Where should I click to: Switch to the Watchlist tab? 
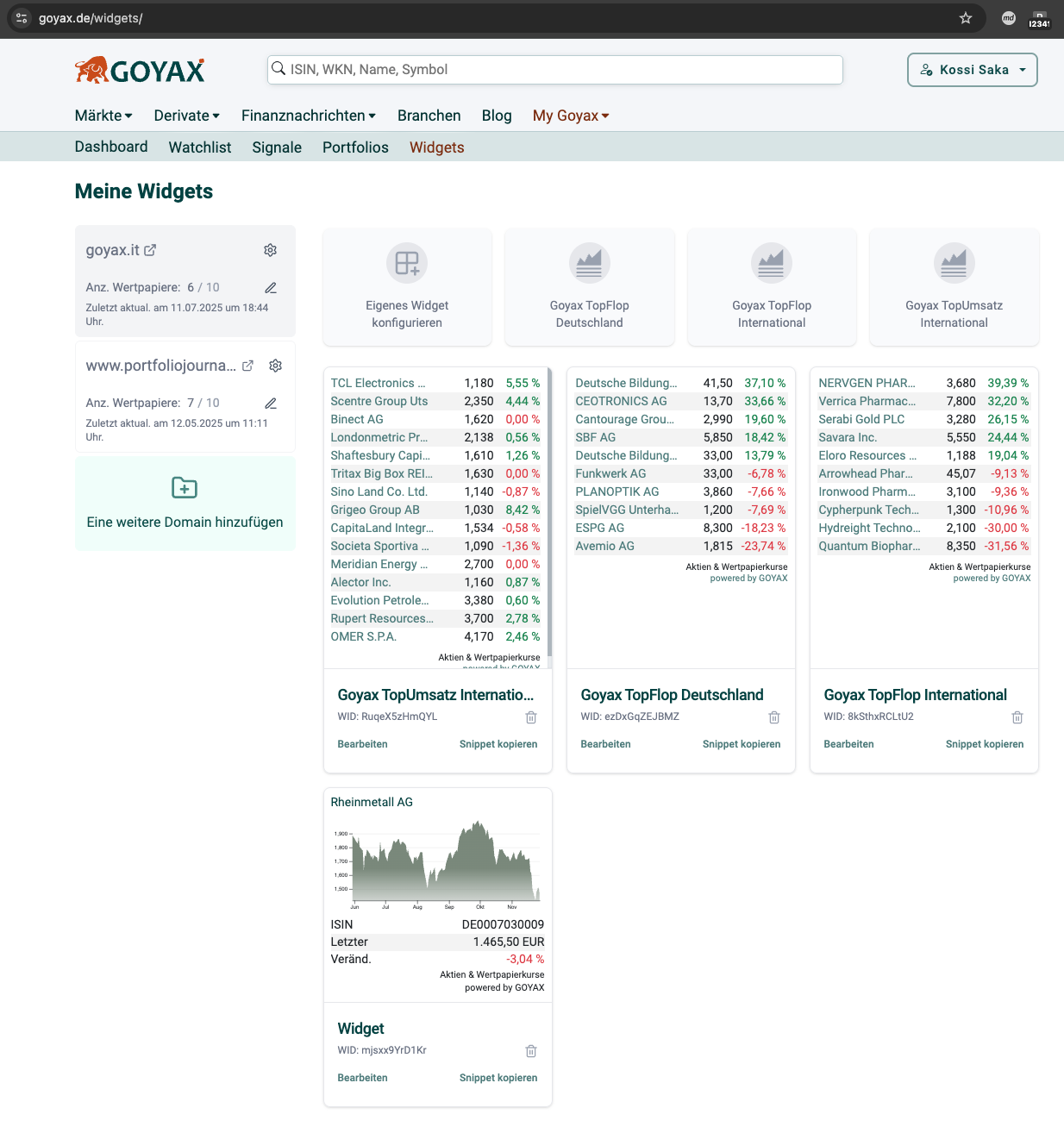click(199, 147)
